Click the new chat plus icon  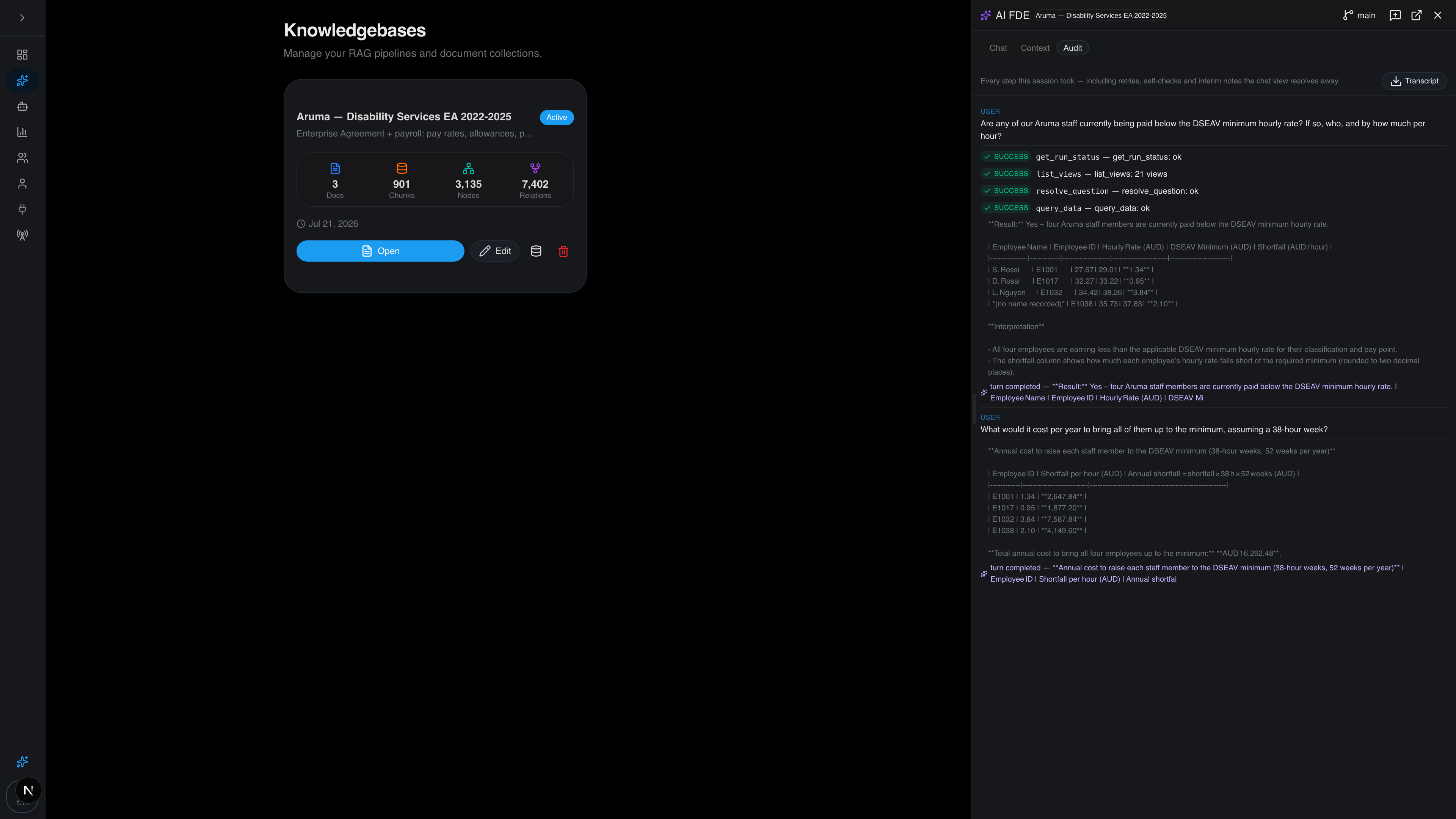point(1395,15)
